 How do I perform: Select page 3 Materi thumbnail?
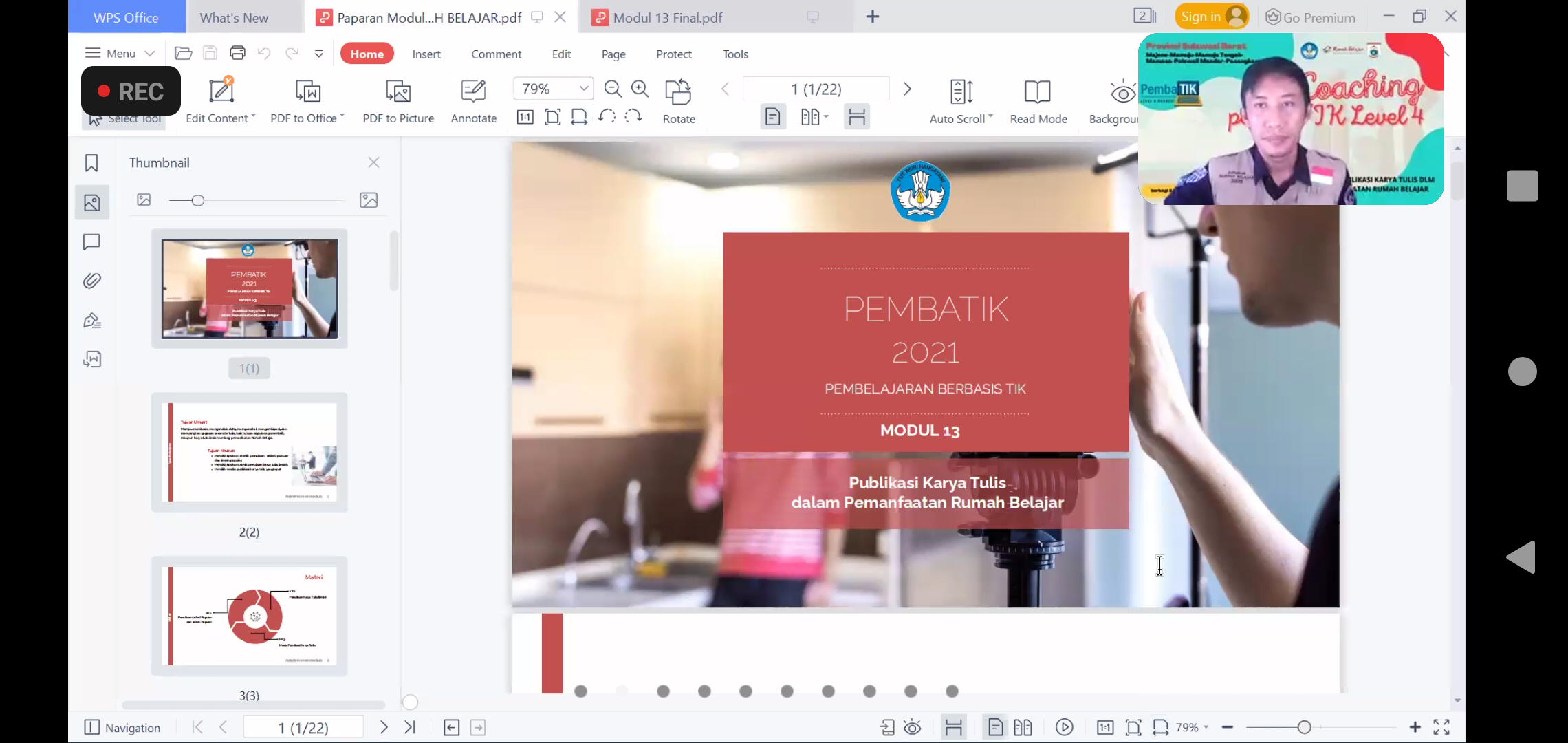click(x=249, y=616)
